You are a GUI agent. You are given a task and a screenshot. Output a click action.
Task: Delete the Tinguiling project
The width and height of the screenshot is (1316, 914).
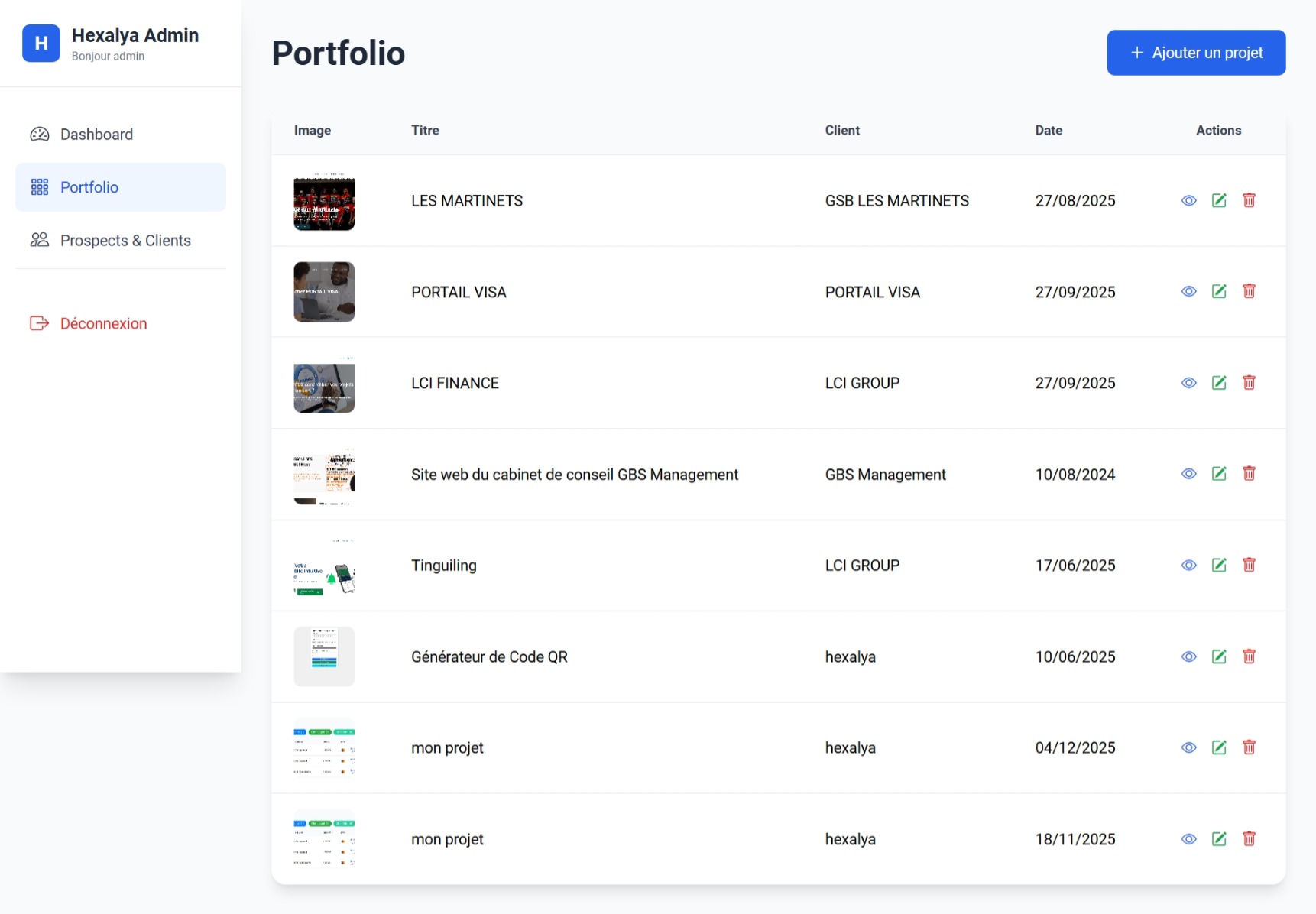(1249, 565)
